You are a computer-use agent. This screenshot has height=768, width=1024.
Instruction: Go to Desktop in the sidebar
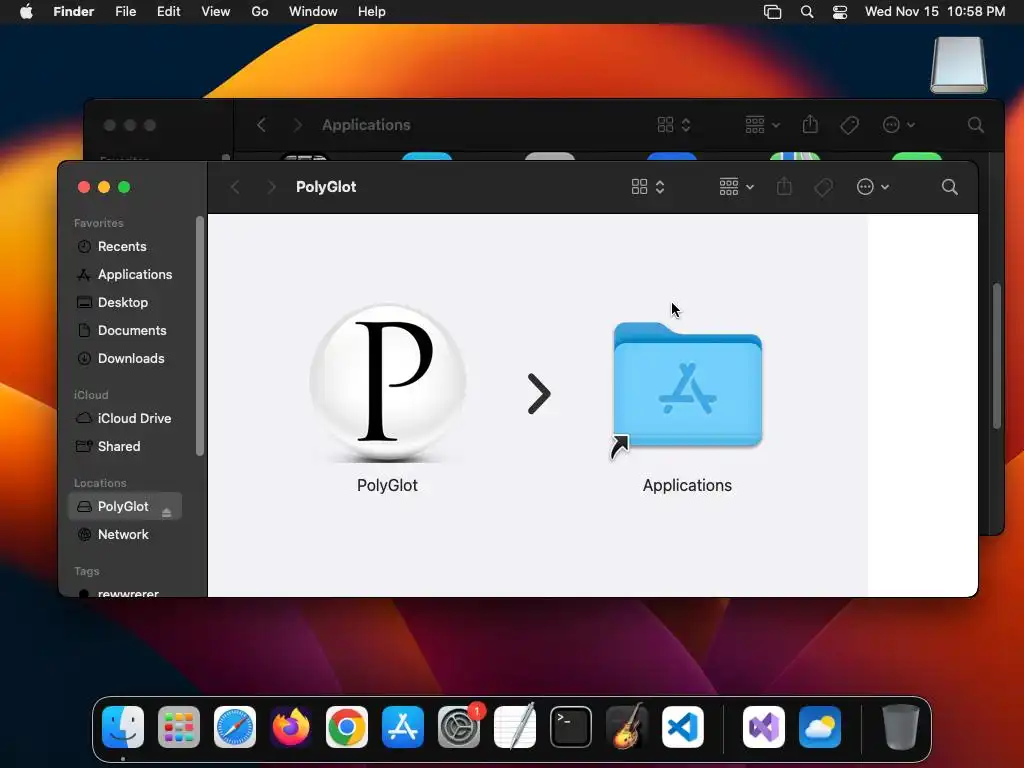point(123,302)
